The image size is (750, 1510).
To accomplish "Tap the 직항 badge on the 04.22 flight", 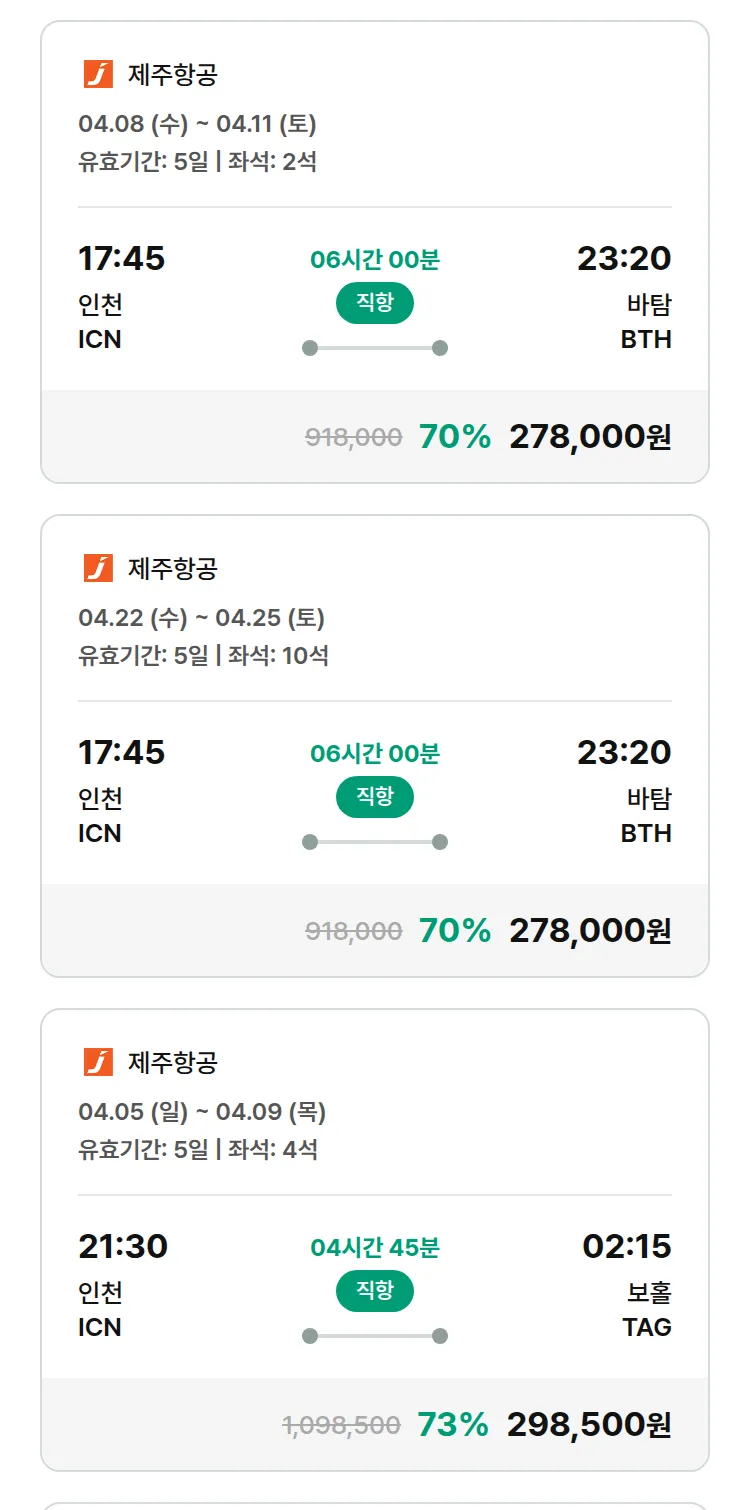I will click(x=375, y=797).
